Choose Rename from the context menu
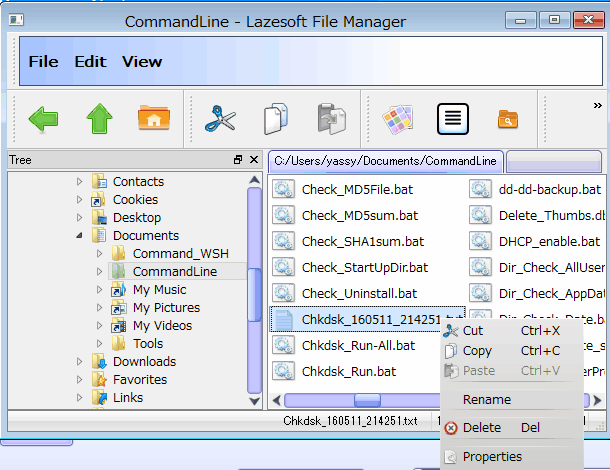Image resolution: width=610 pixels, height=470 pixels. (x=511, y=400)
